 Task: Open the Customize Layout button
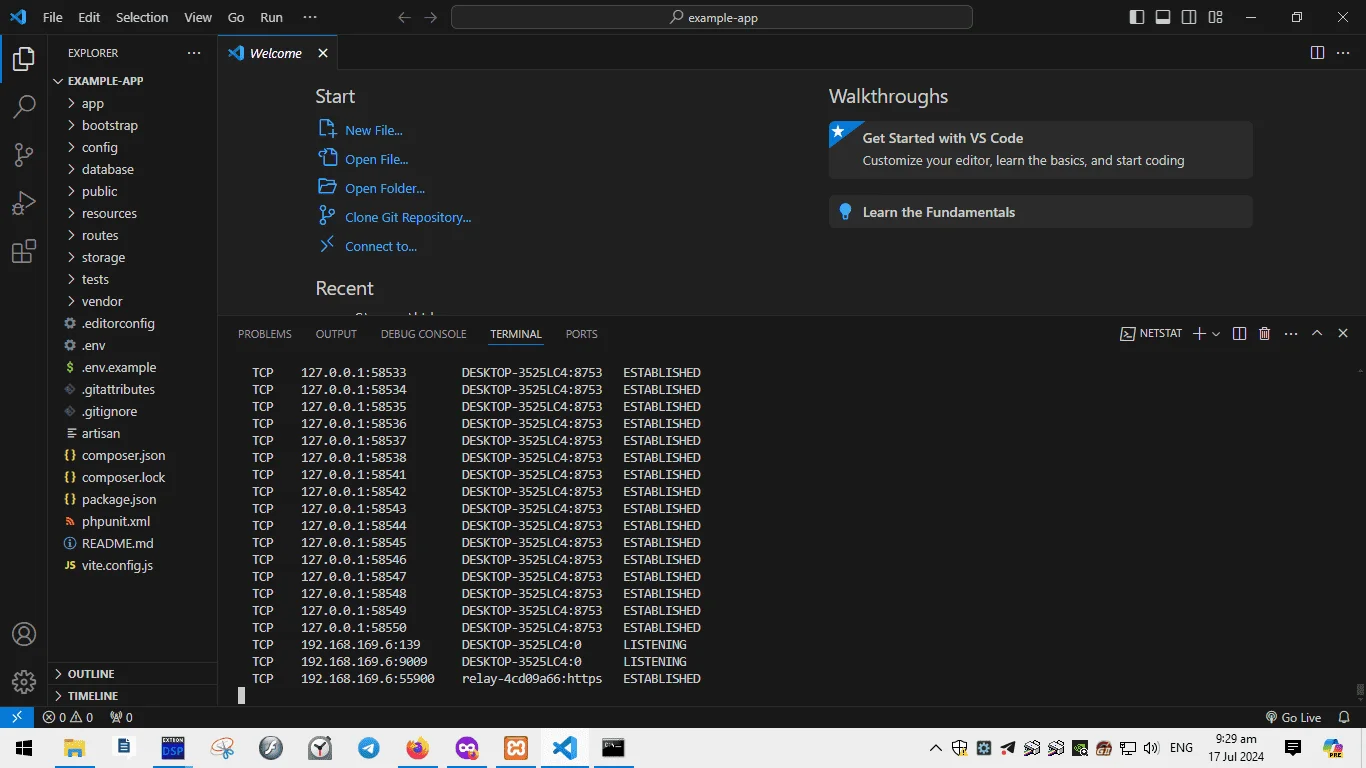(1215, 17)
